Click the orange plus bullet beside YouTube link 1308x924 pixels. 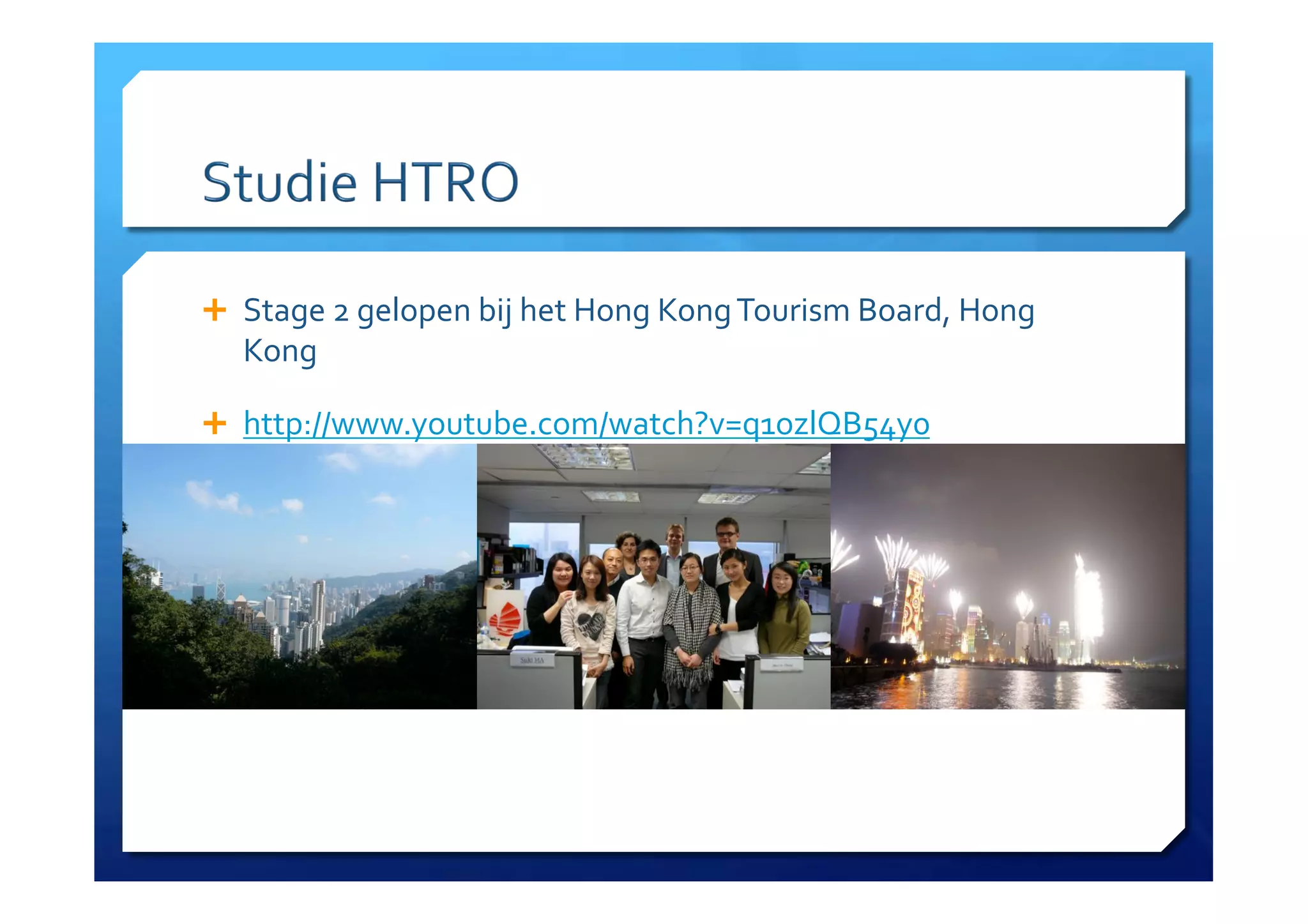tap(215, 423)
